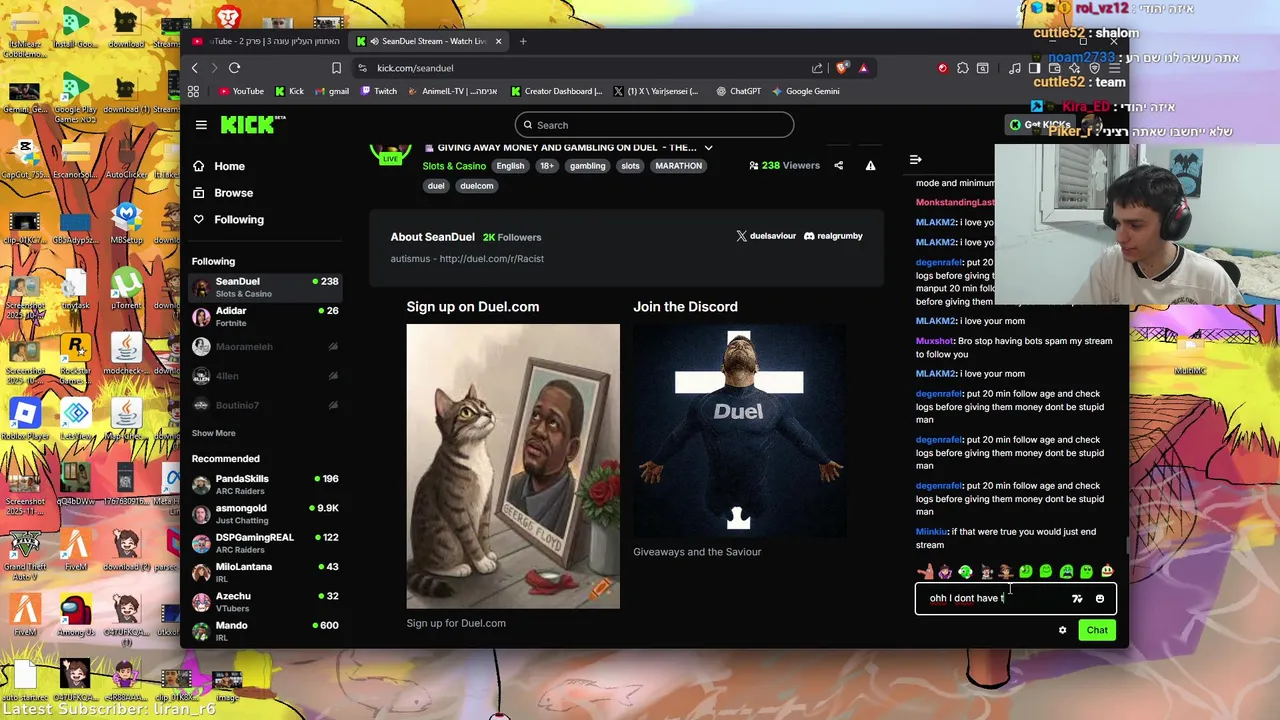Open the Kick hamburger menu

[x=201, y=125]
